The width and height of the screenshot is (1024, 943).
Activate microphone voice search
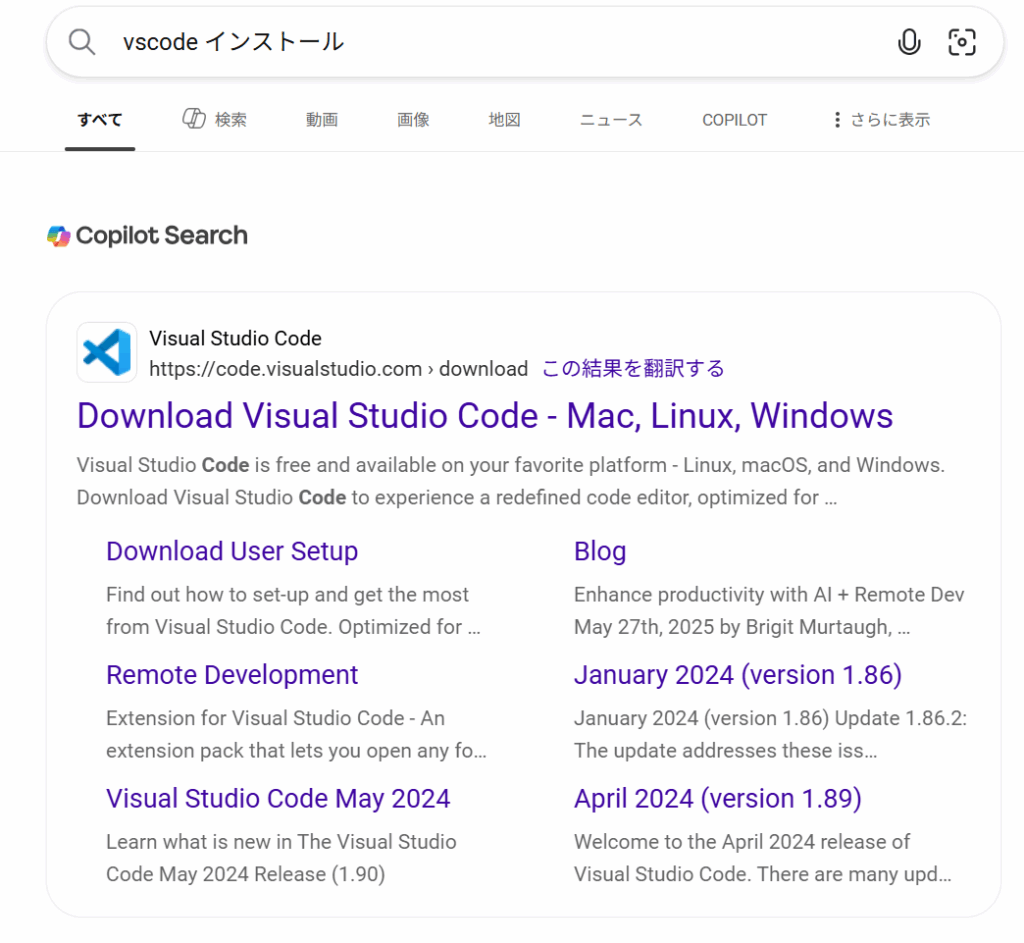pyautogui.click(x=908, y=42)
